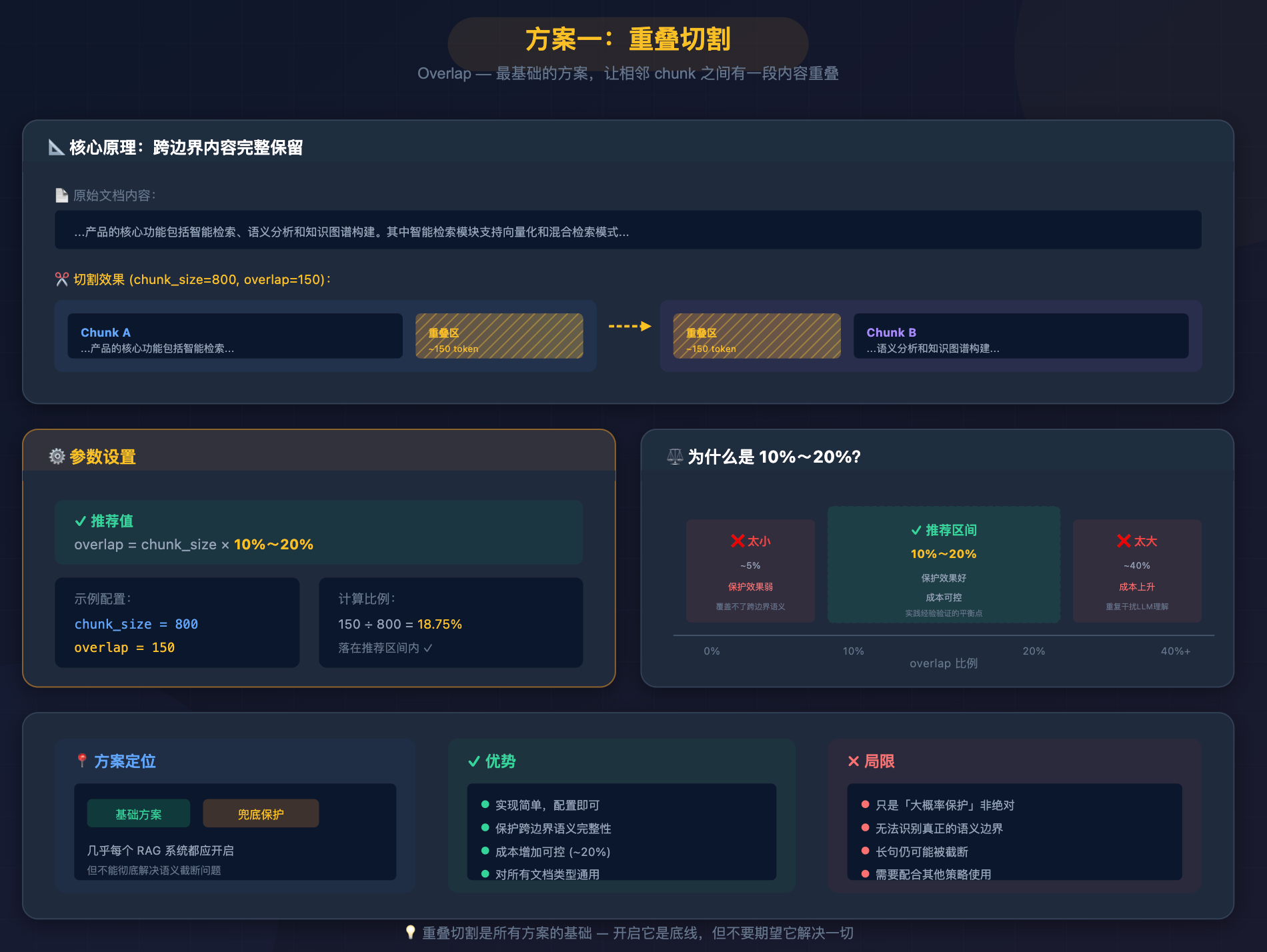This screenshot has height=952, width=1267.
Task: Click the document icon next to 原始文档内容
Action: click(61, 195)
